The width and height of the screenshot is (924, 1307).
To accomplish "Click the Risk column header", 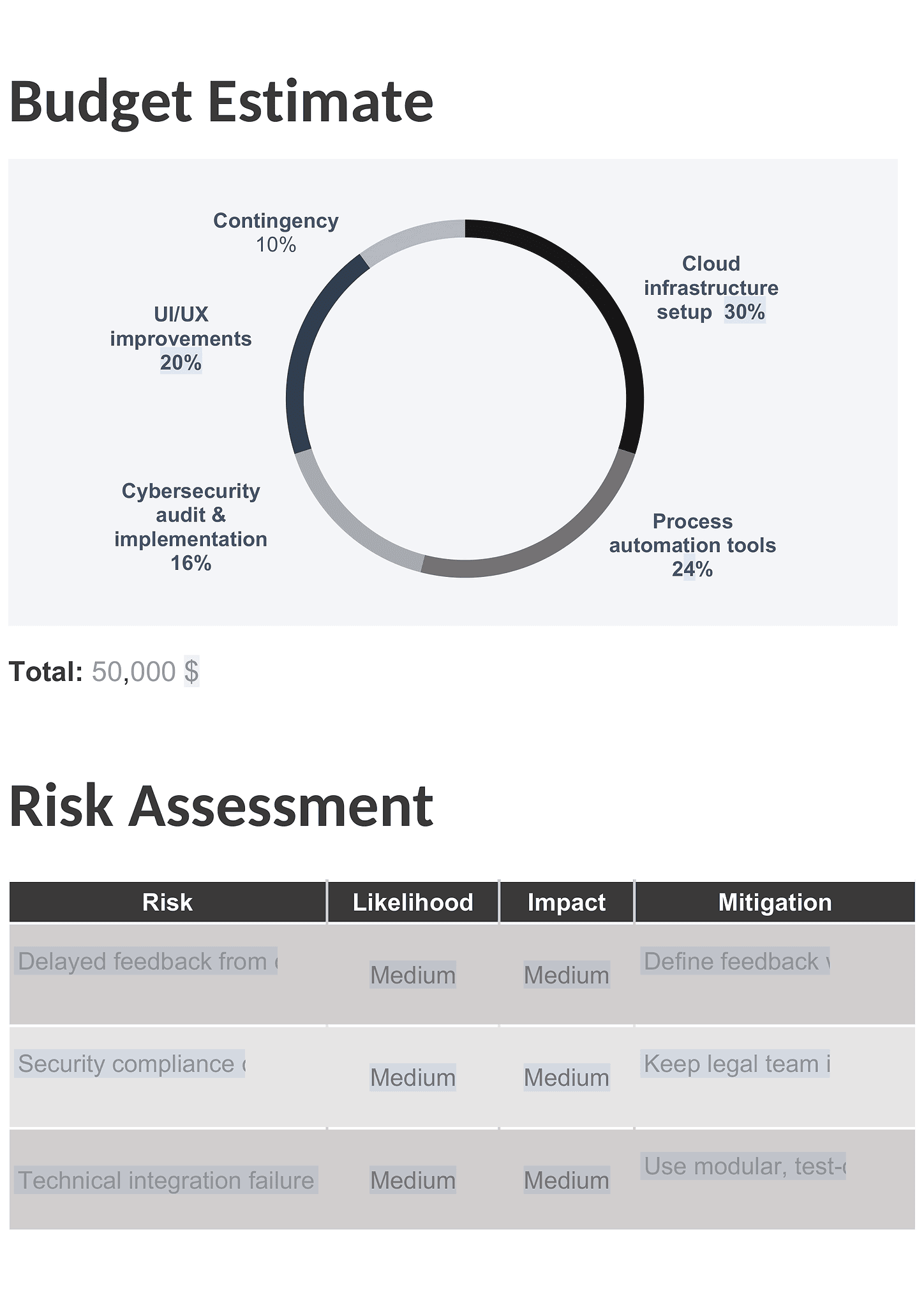I will pos(168,902).
